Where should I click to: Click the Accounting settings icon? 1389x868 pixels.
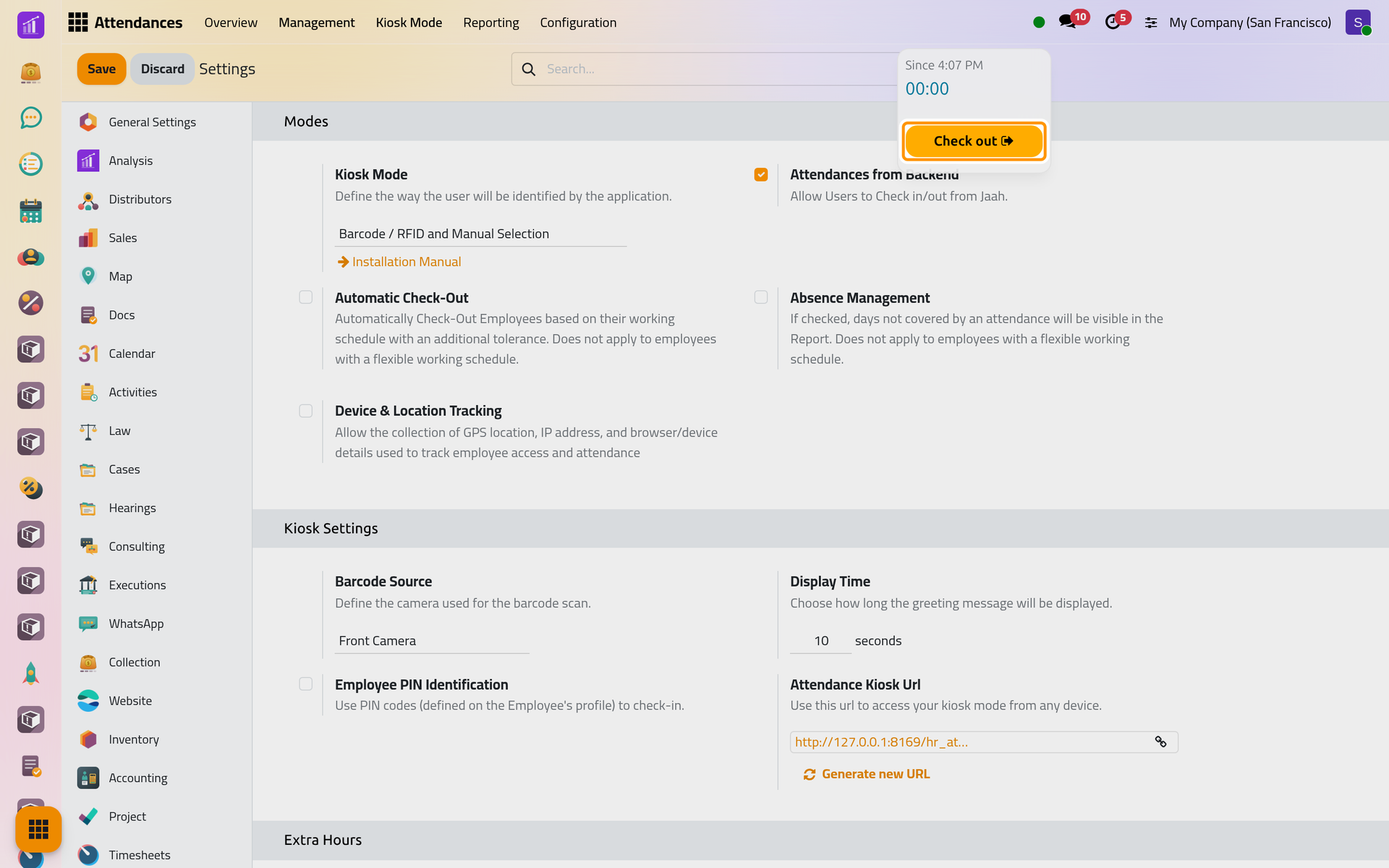[x=88, y=778]
